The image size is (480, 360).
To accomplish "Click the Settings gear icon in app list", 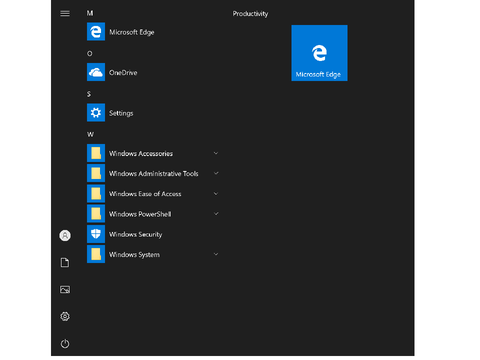I will tap(96, 113).
